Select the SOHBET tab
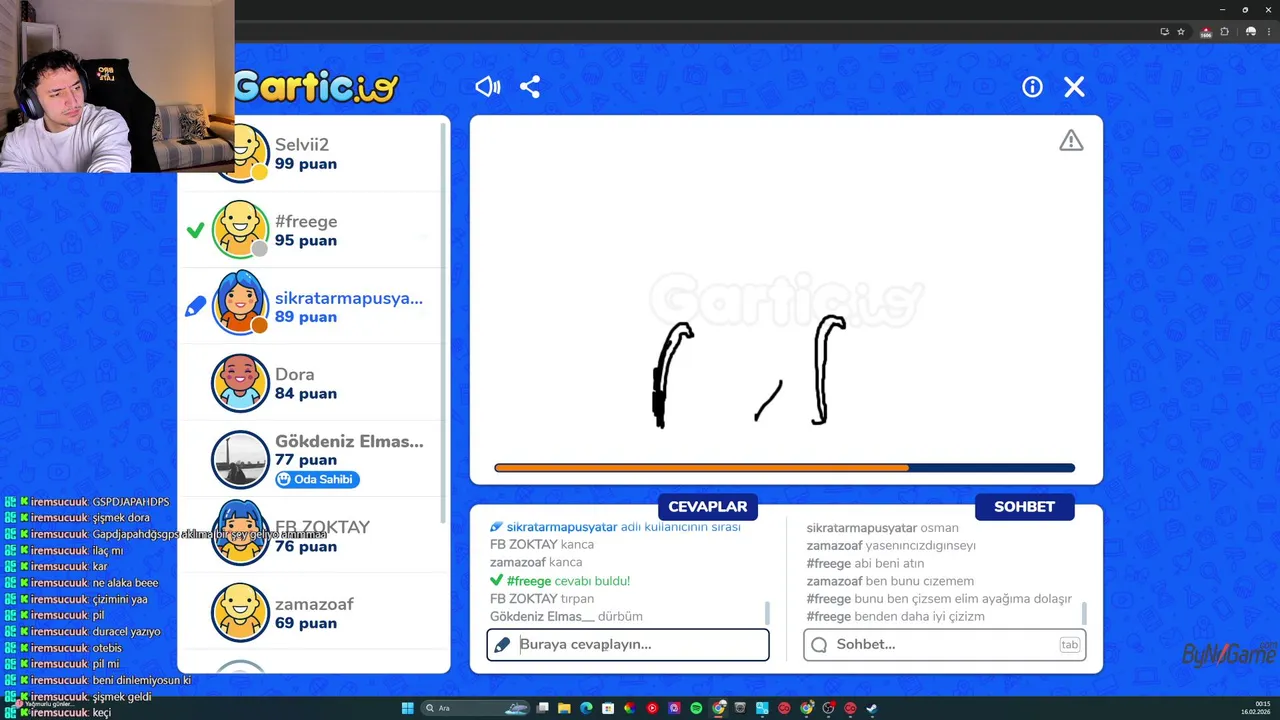 click(1024, 507)
